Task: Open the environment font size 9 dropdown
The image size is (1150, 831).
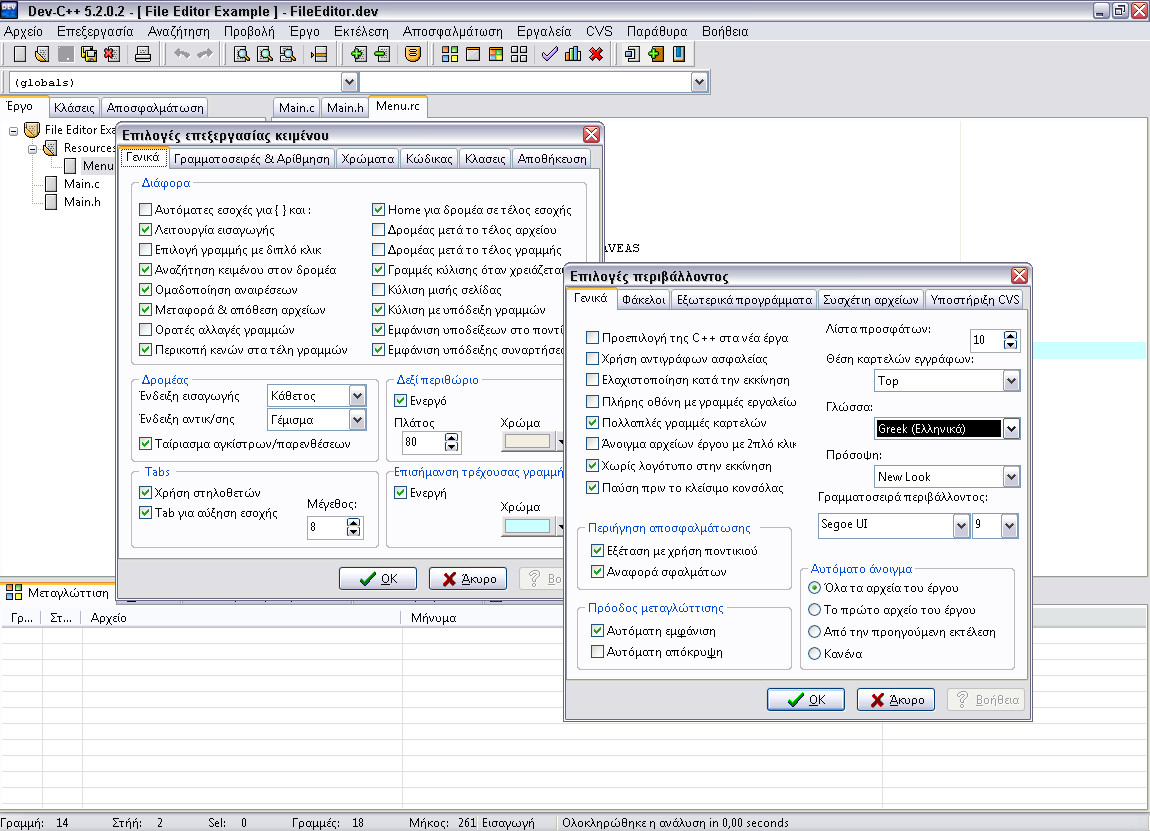Action: point(1009,525)
